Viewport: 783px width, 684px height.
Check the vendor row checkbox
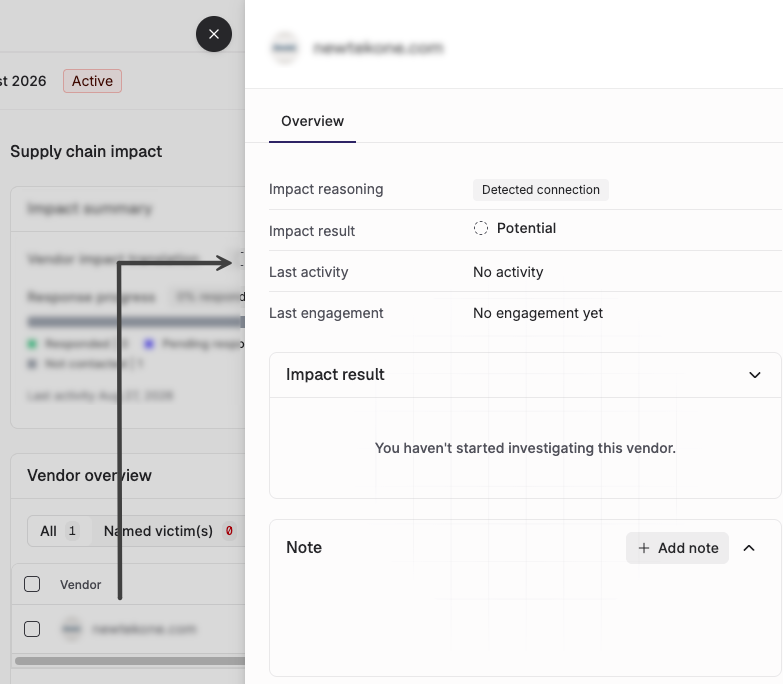32,629
